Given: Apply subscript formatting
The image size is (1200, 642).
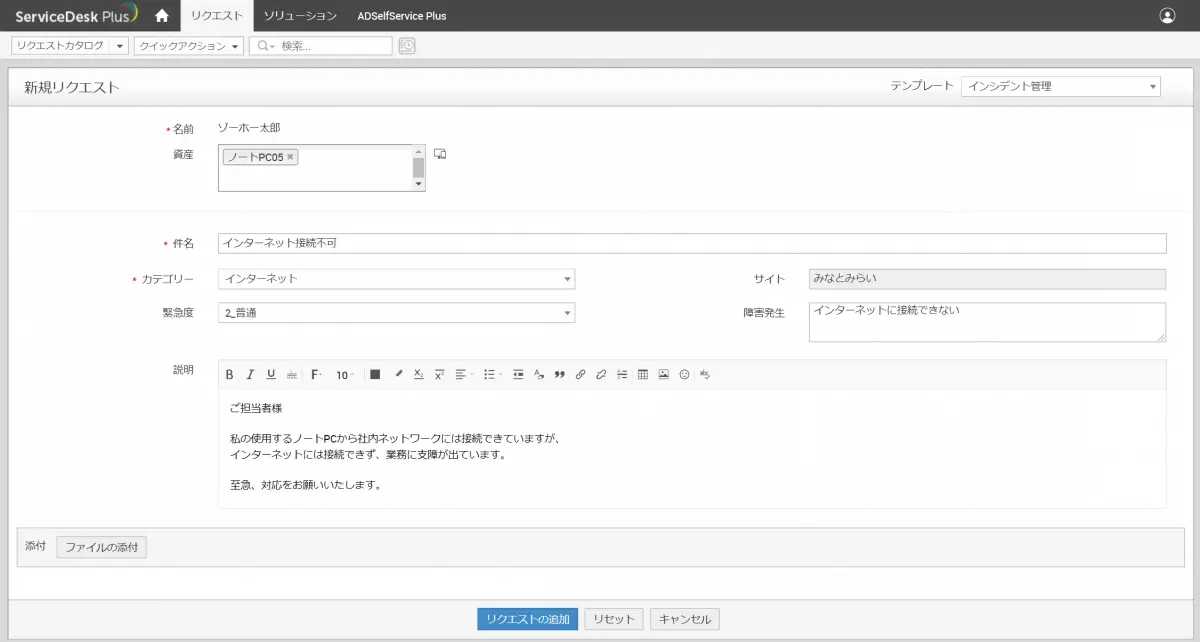Looking at the screenshot, I should [x=419, y=375].
